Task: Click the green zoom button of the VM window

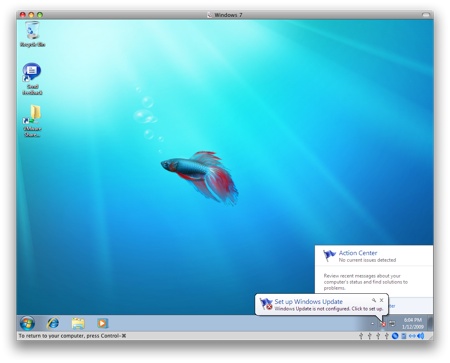Action: [x=40, y=15]
